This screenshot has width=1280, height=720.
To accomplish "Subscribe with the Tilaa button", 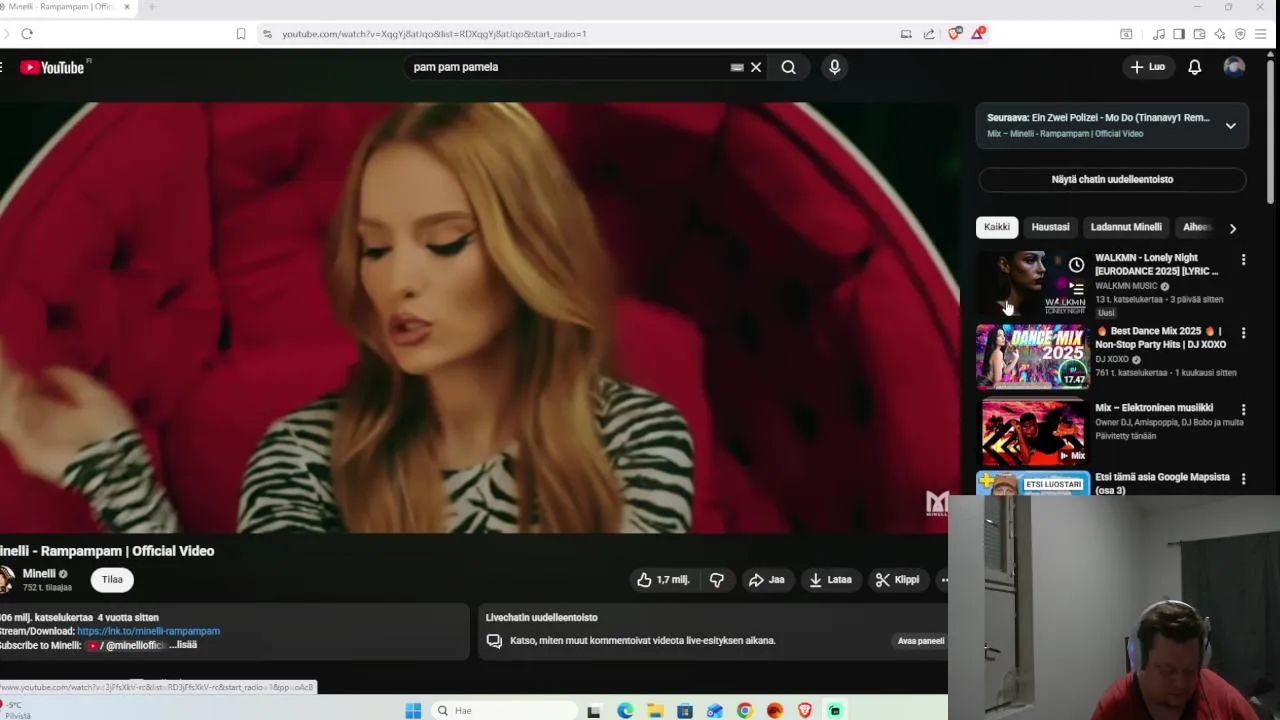I will (x=112, y=580).
